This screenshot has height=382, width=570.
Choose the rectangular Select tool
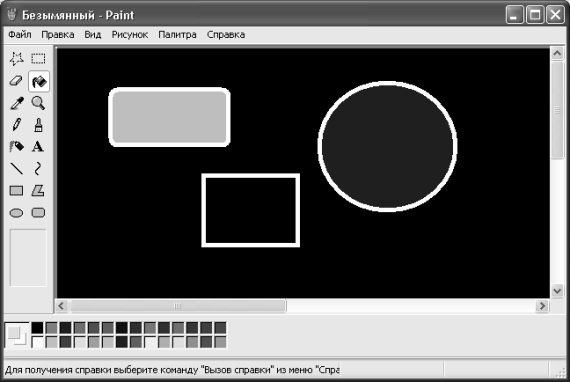38,59
